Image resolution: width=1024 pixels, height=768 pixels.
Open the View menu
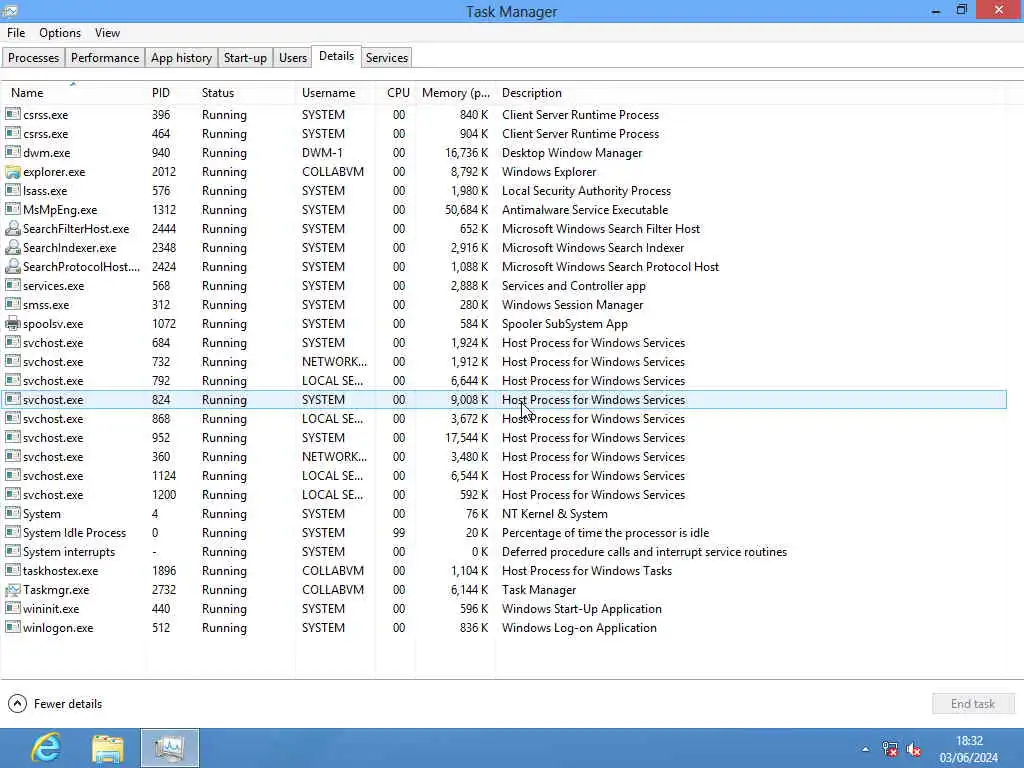pyautogui.click(x=107, y=33)
